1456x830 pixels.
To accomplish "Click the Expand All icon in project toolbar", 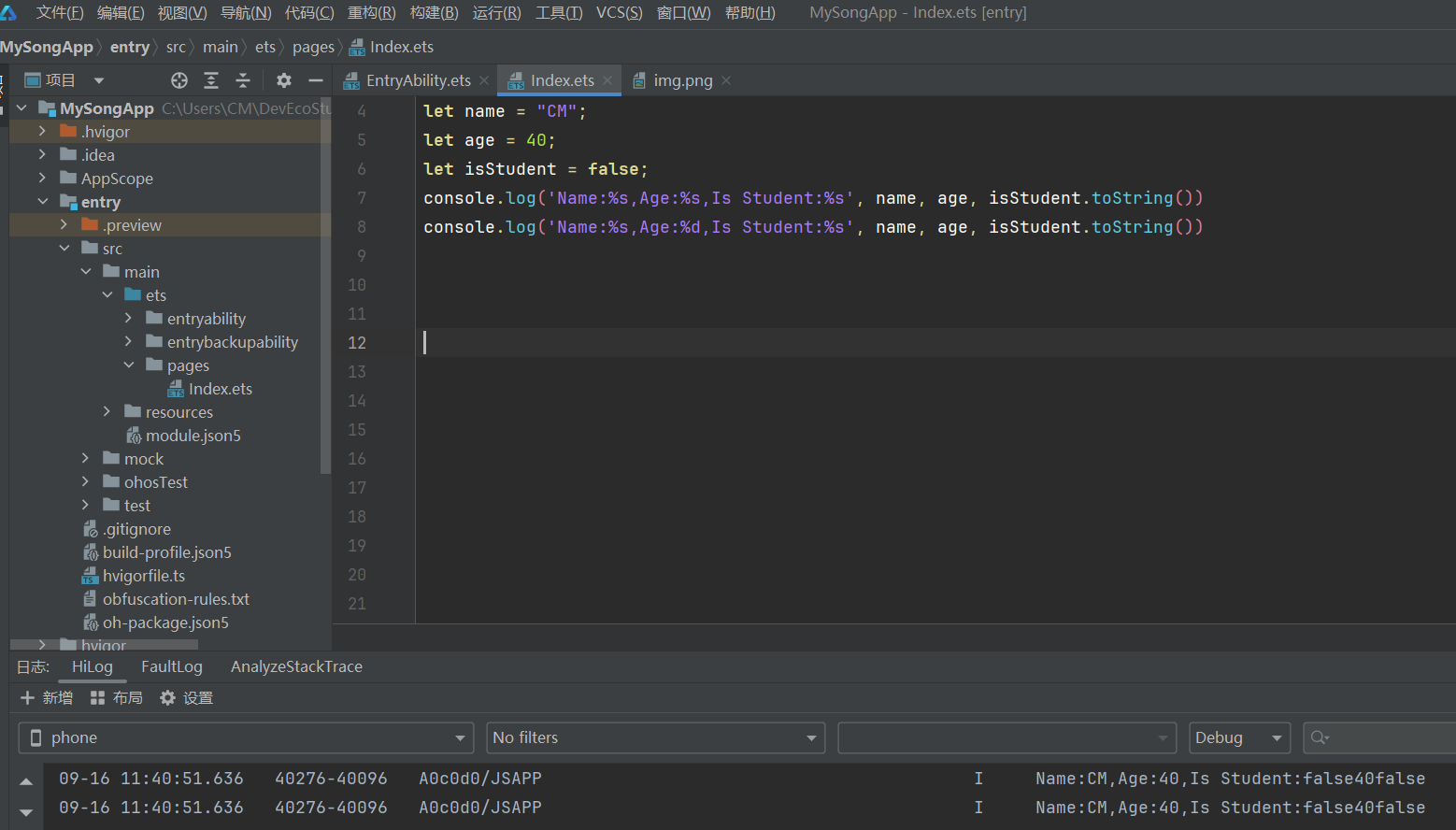I will pyautogui.click(x=211, y=80).
